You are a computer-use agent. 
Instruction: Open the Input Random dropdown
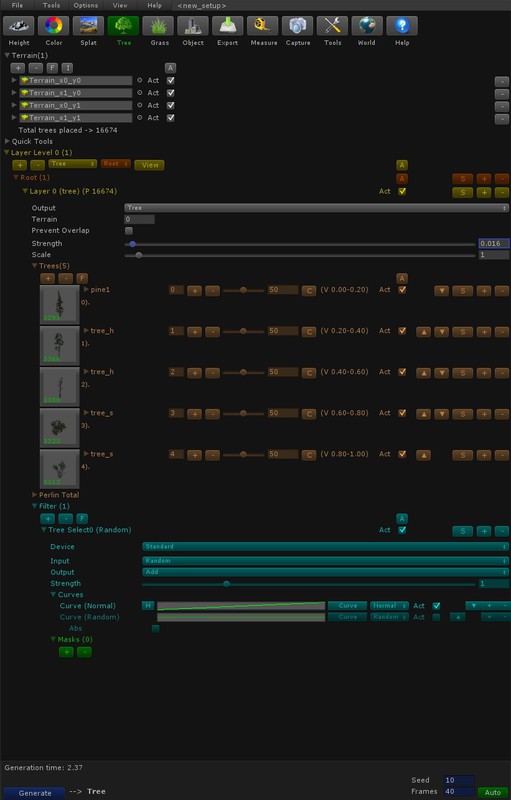325,561
